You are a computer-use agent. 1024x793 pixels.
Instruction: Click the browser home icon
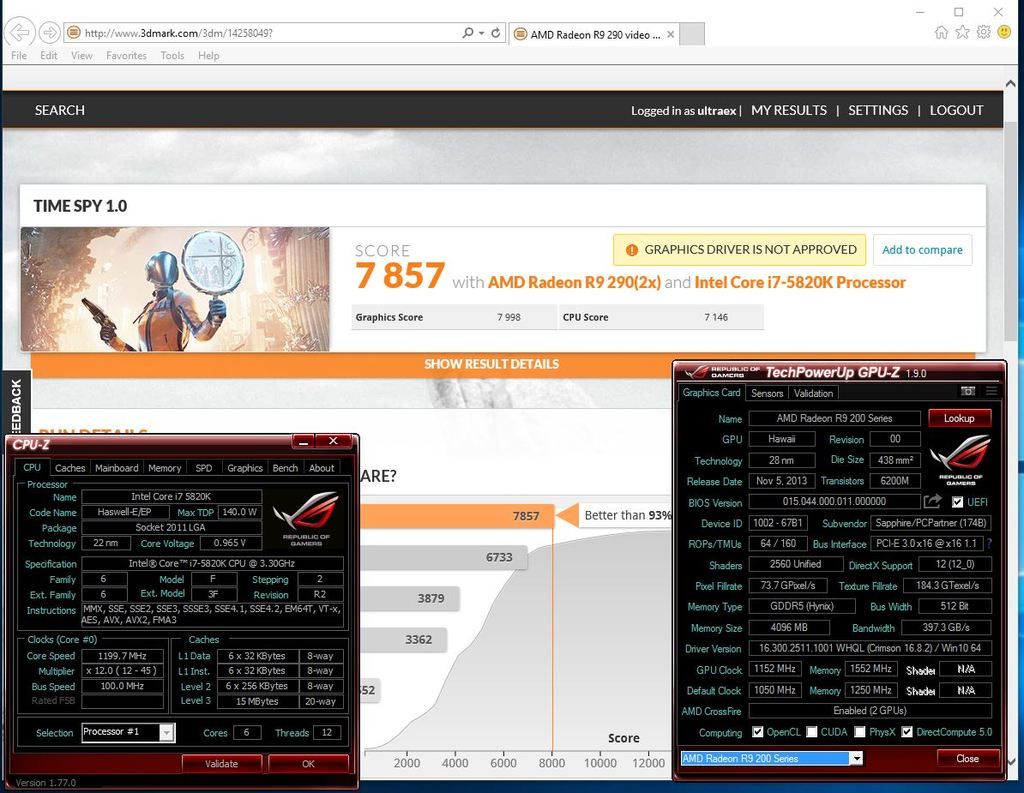[941, 32]
